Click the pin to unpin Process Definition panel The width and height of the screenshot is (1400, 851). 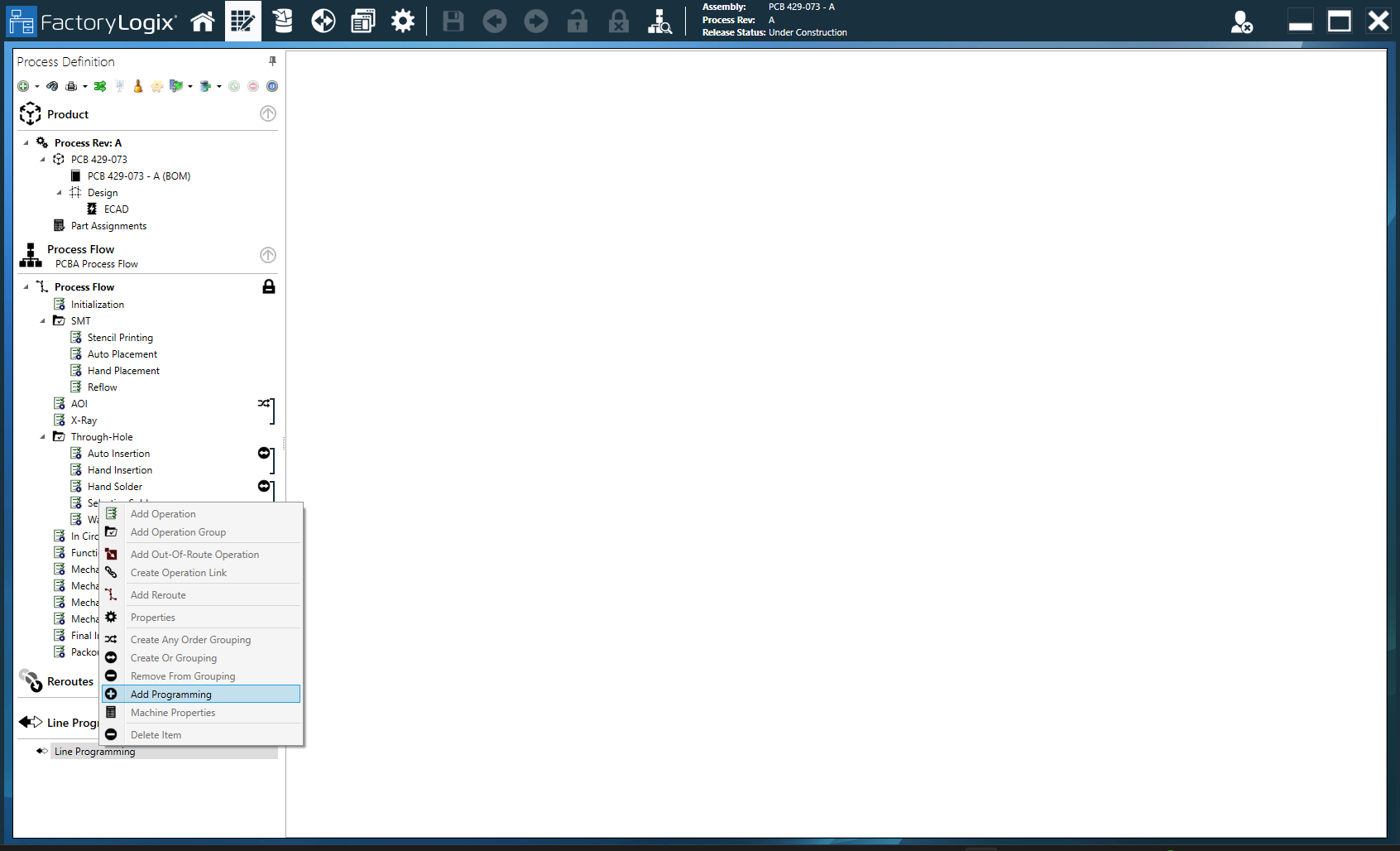(271, 60)
